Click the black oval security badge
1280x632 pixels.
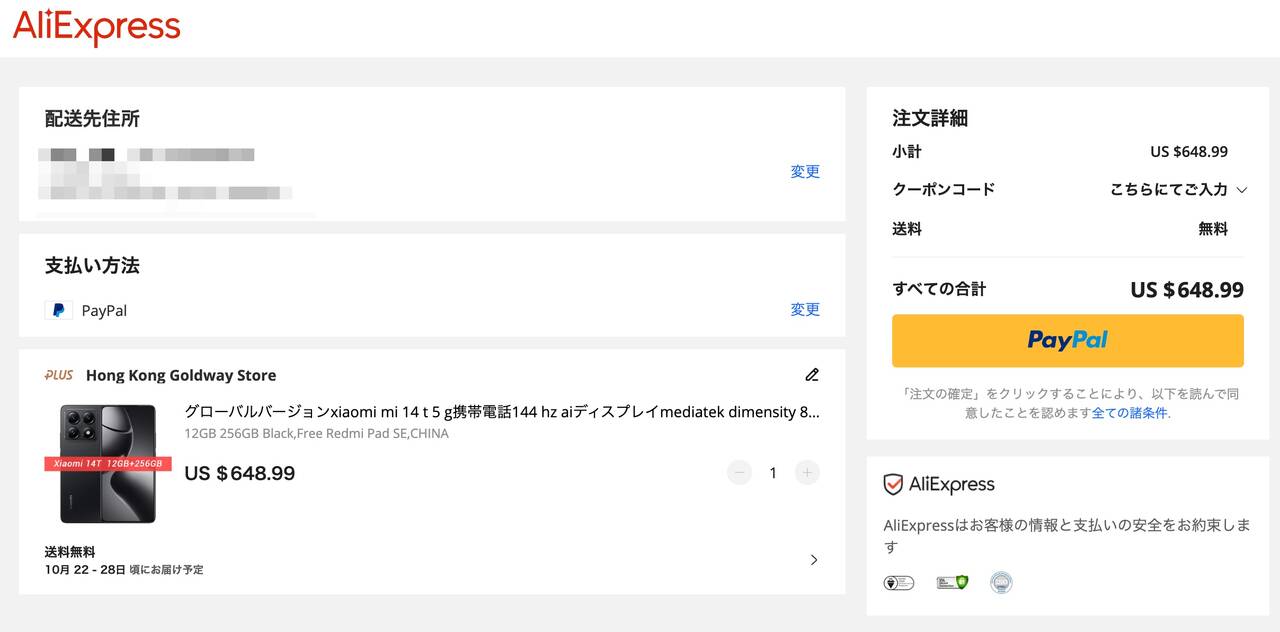point(899,582)
